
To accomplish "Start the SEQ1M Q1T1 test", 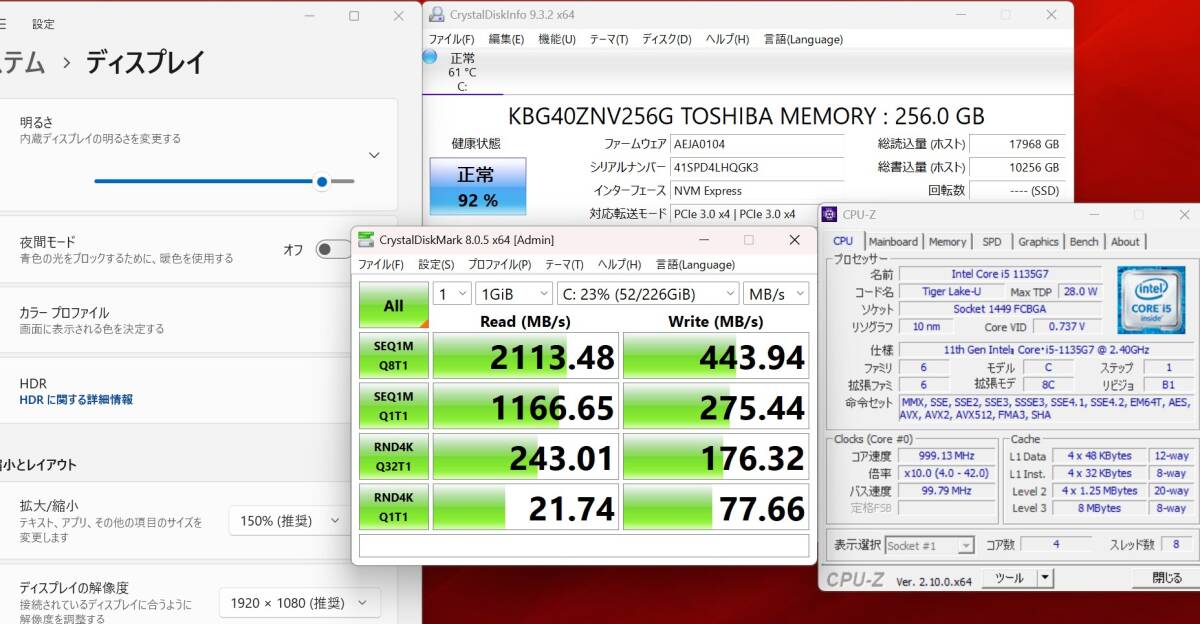I will point(394,406).
